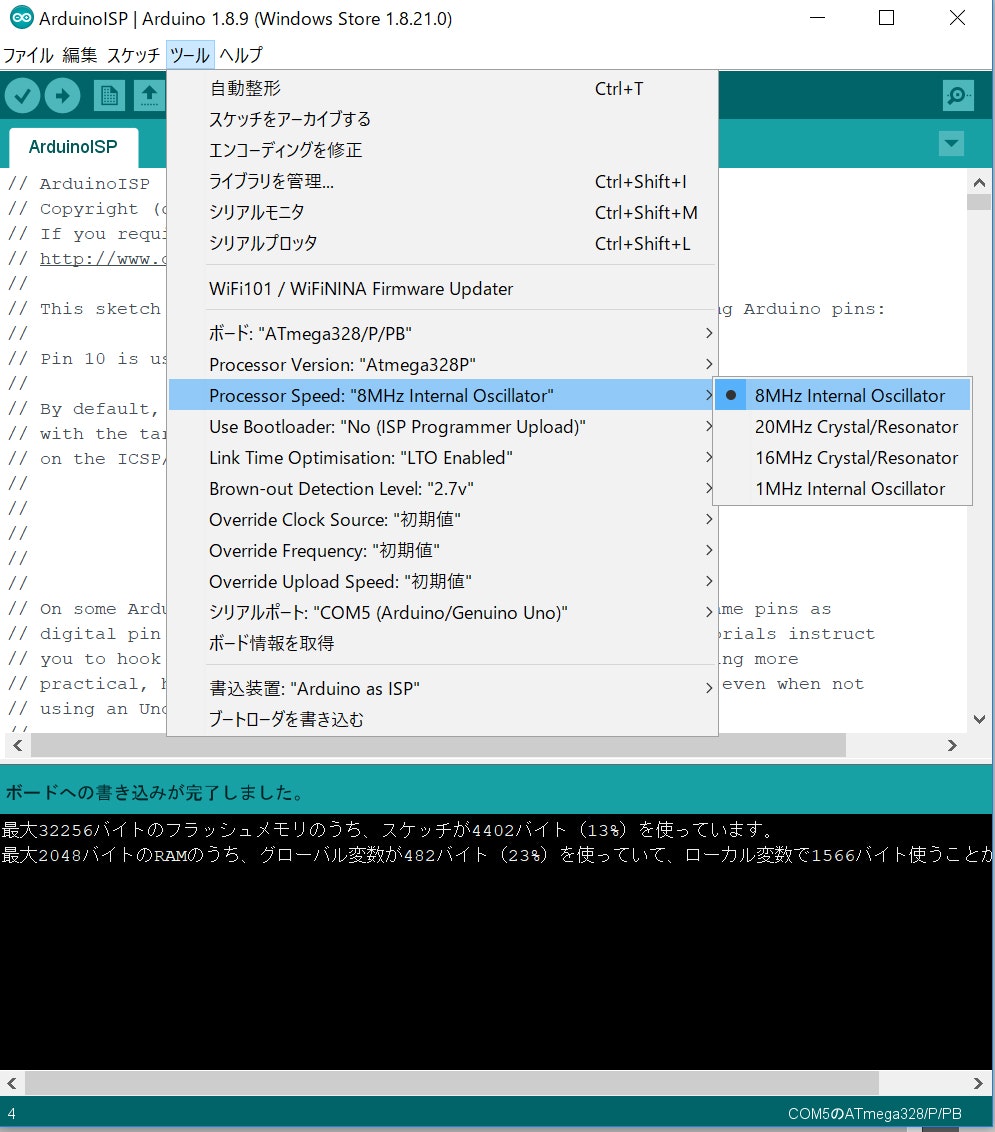Choose ボード情報を取得 menu item

tap(442, 643)
